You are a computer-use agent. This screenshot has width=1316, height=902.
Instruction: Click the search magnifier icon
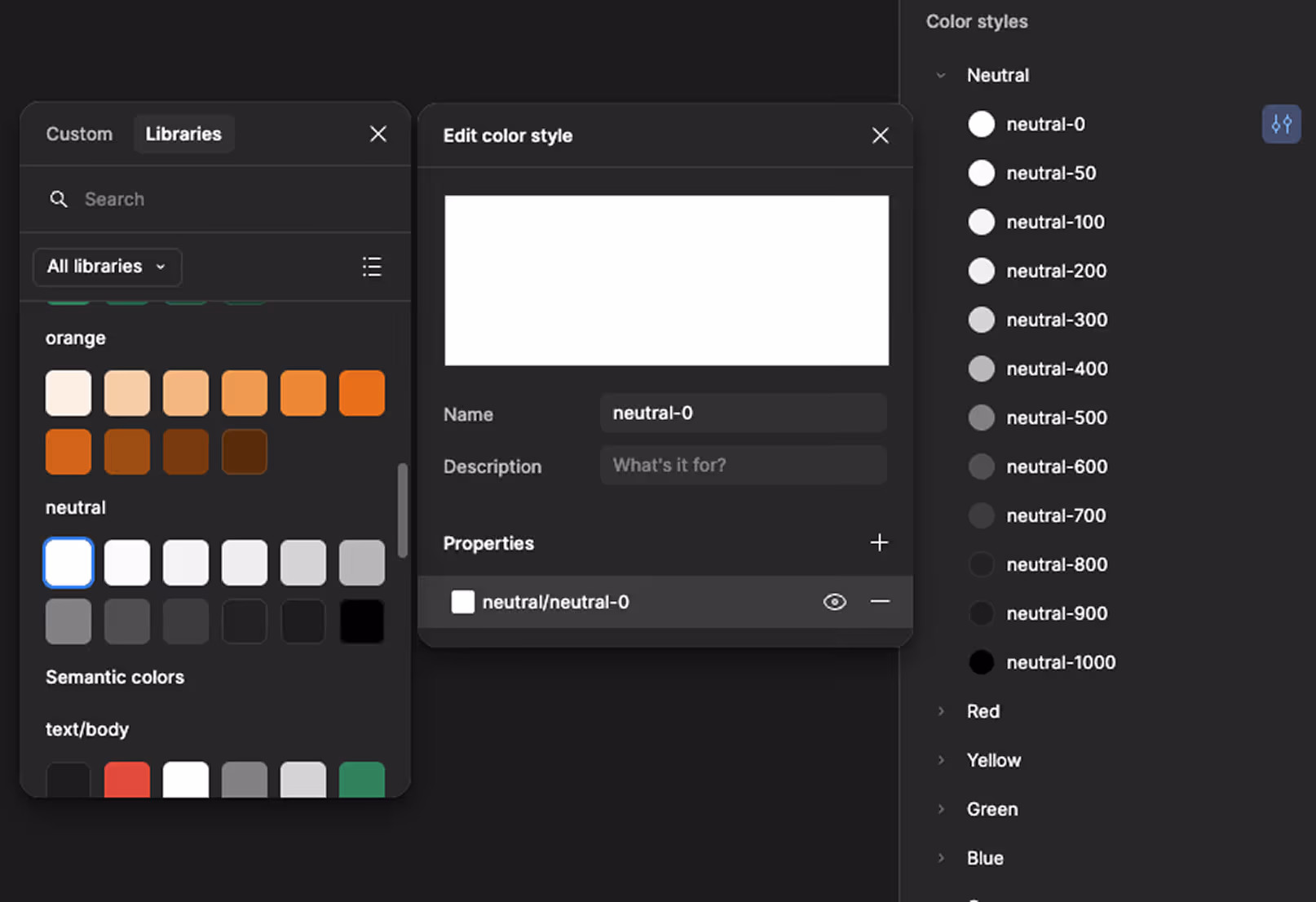pos(59,199)
